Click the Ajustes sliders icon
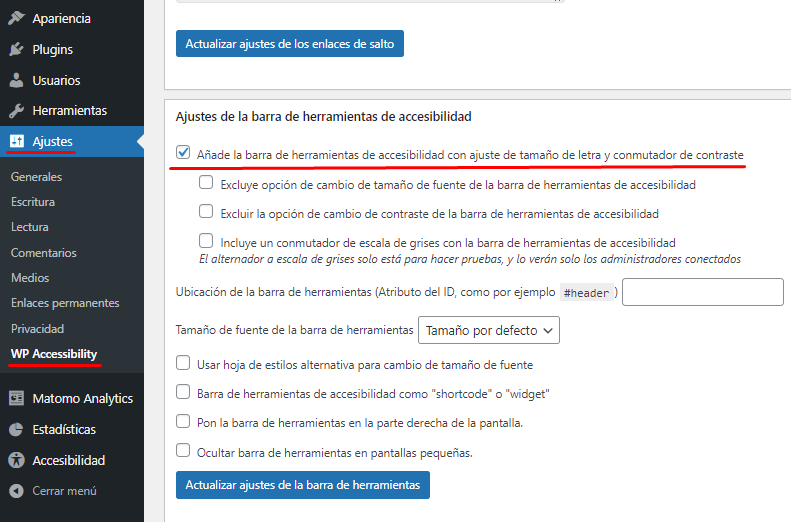Viewport: 791px width, 522px height. coord(16,141)
